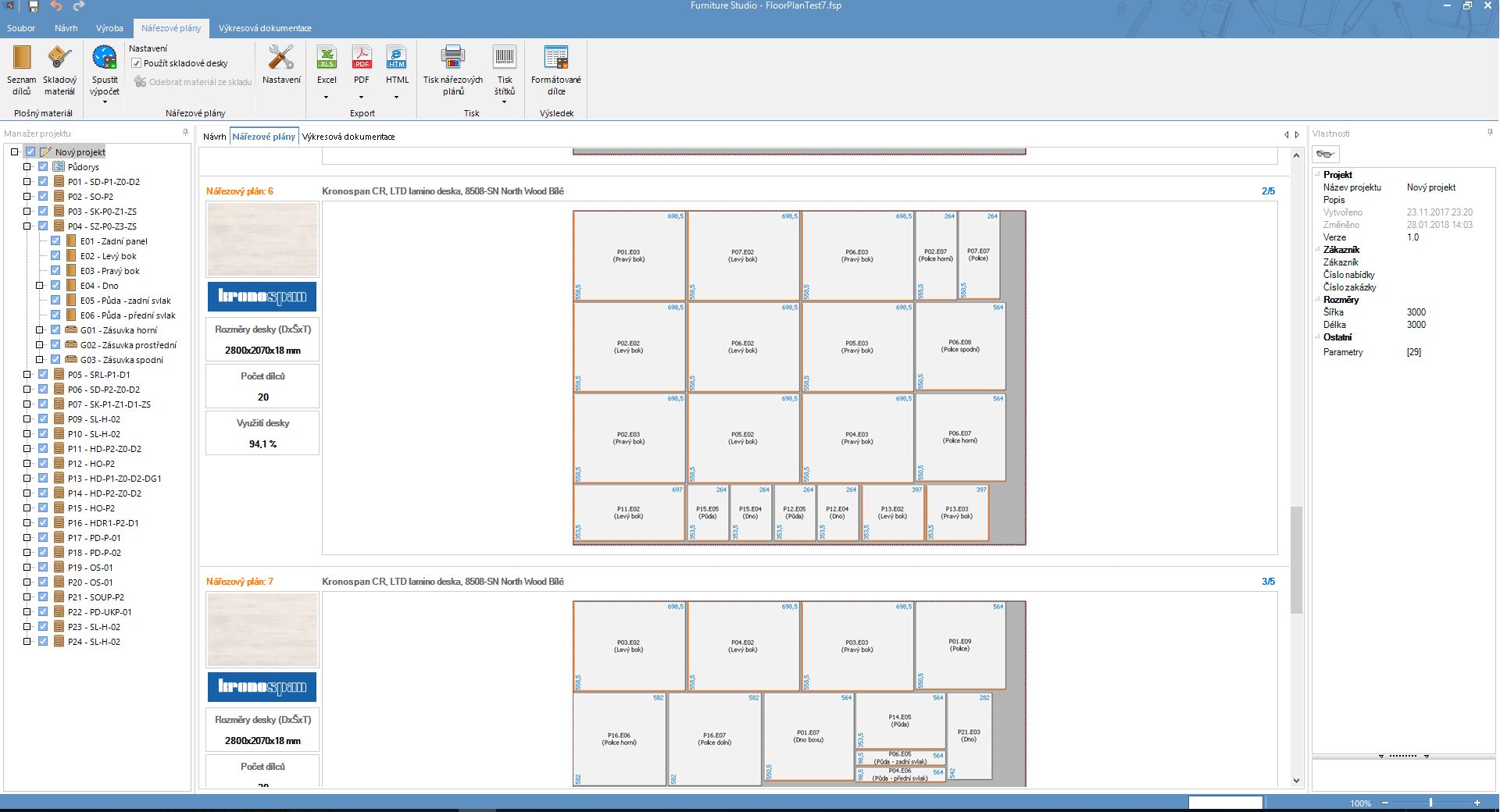This screenshot has height=812, width=1500.
Task: Uncheck P16 - HDR1-P2-D1 checkbox
Action: [x=43, y=522]
